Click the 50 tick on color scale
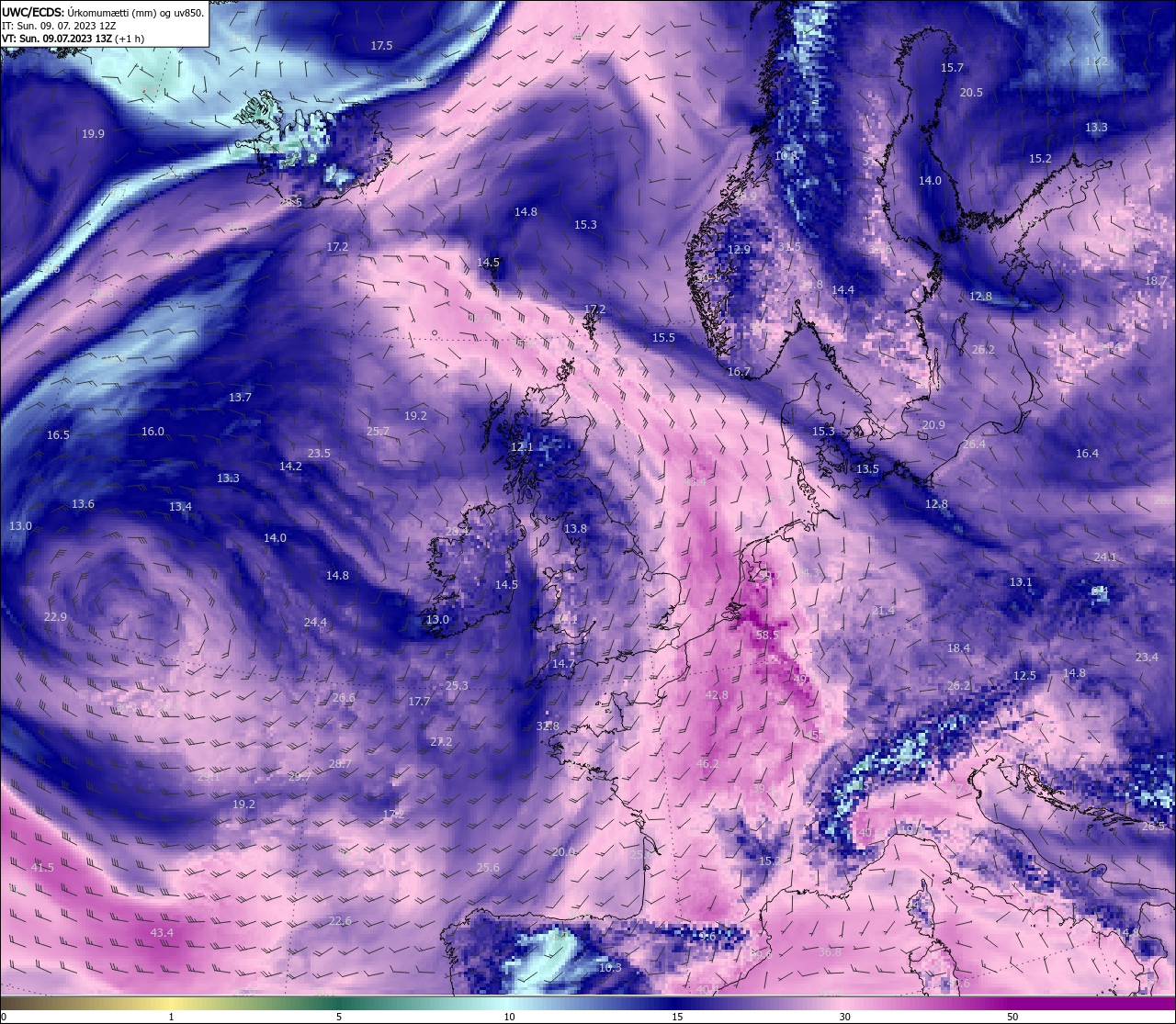This screenshot has width=1176, height=1024. 1012,1017
